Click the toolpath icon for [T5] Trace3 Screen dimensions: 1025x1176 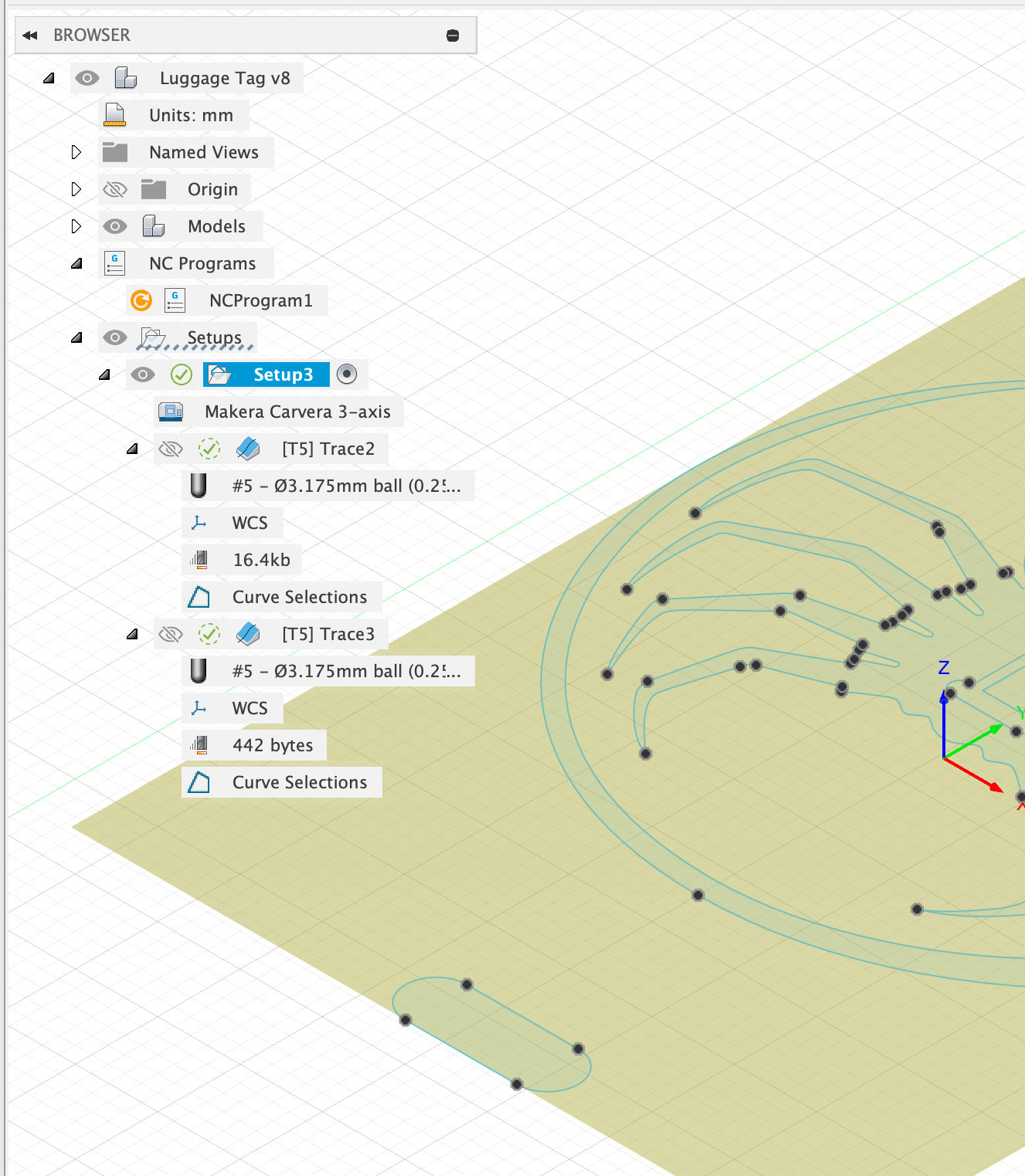[249, 633]
